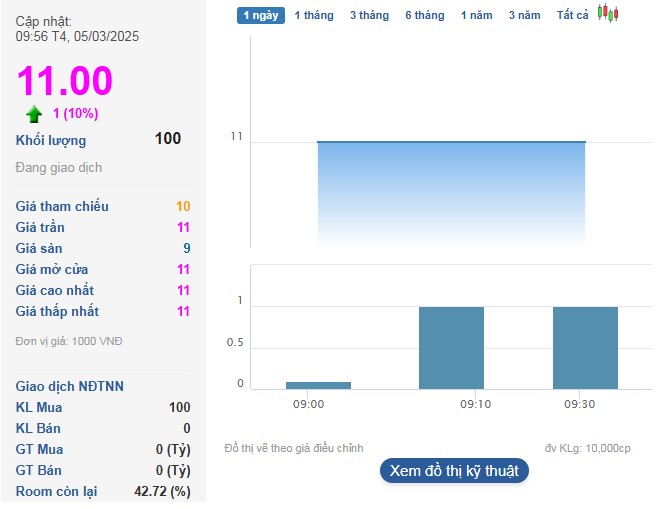Click the blue shaded price area chart
The width and height of the screenshot is (670, 509).
point(451,193)
